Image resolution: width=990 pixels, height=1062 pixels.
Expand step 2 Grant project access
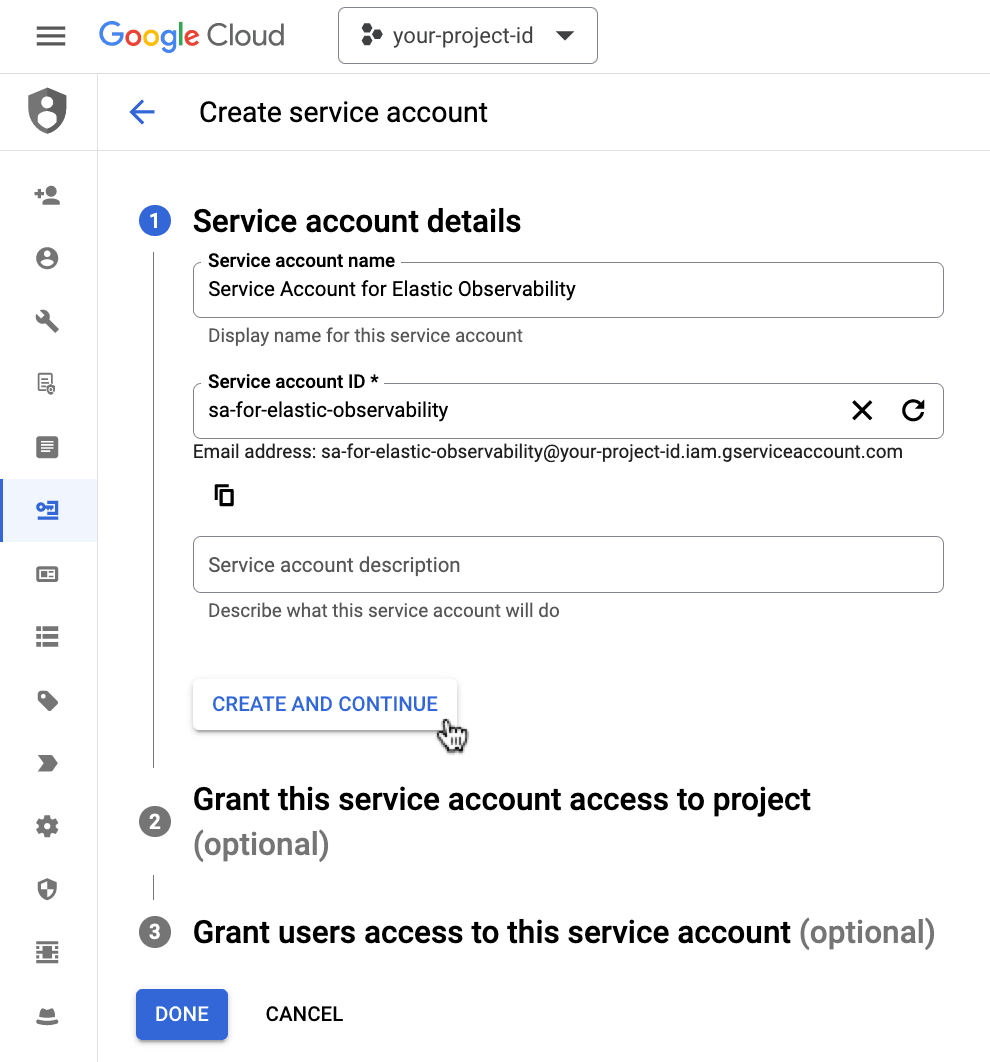(501, 801)
